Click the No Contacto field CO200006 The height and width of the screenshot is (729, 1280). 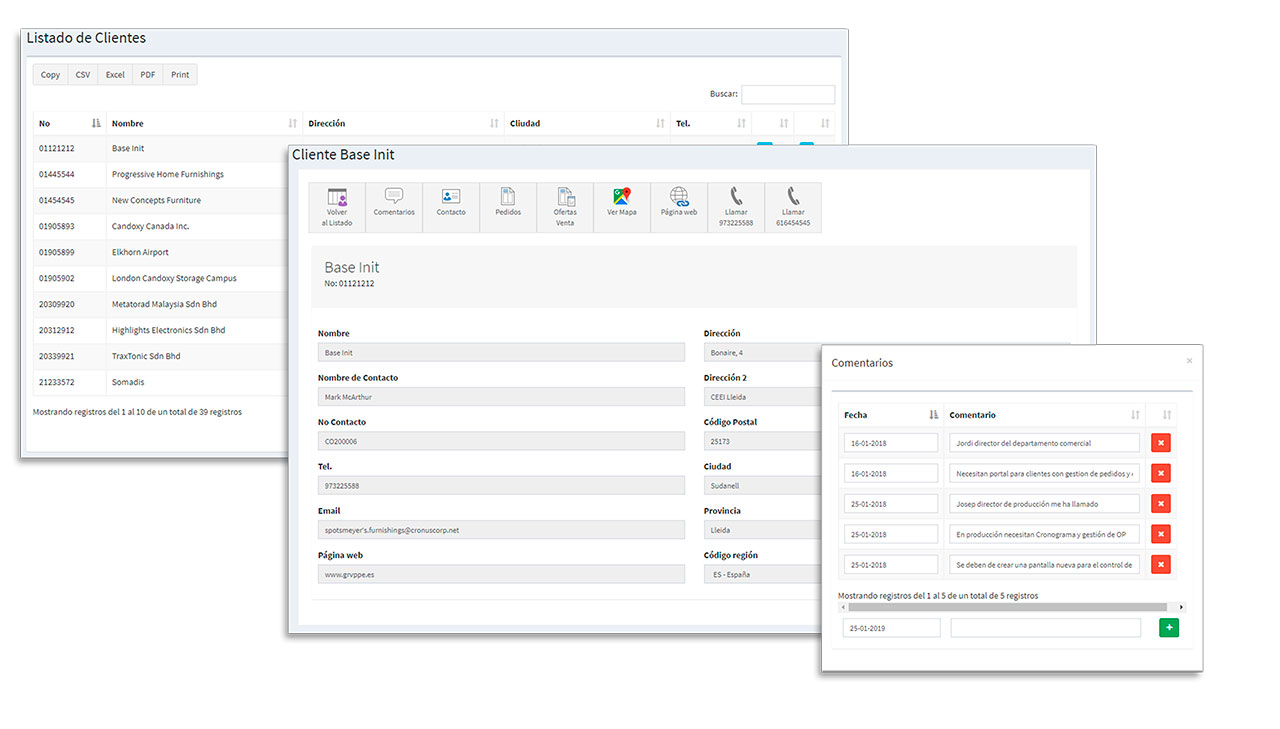coord(501,441)
